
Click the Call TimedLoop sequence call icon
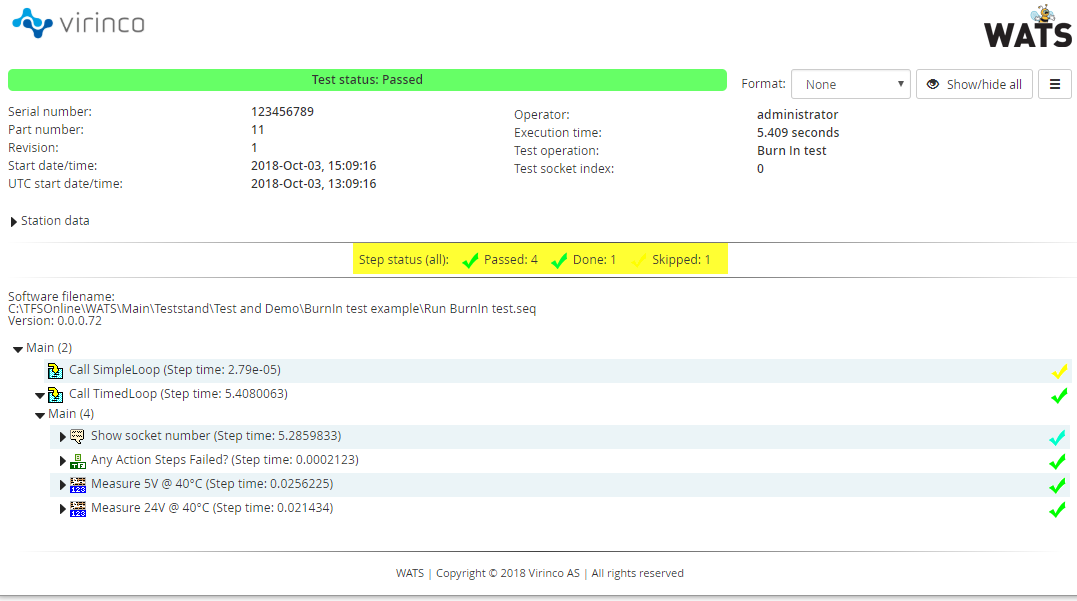coord(56,395)
